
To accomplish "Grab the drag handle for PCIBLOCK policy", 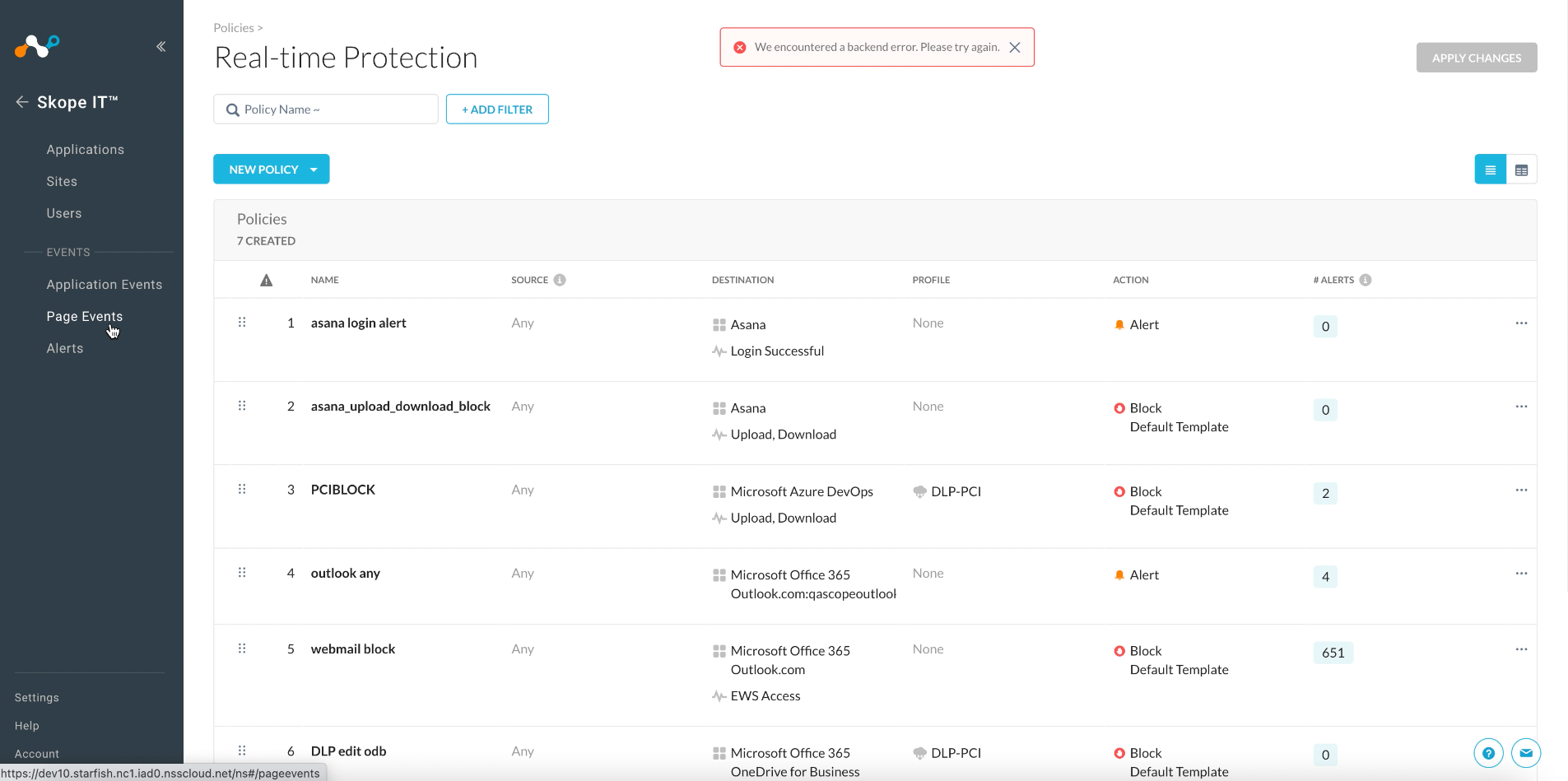I will pos(242,489).
